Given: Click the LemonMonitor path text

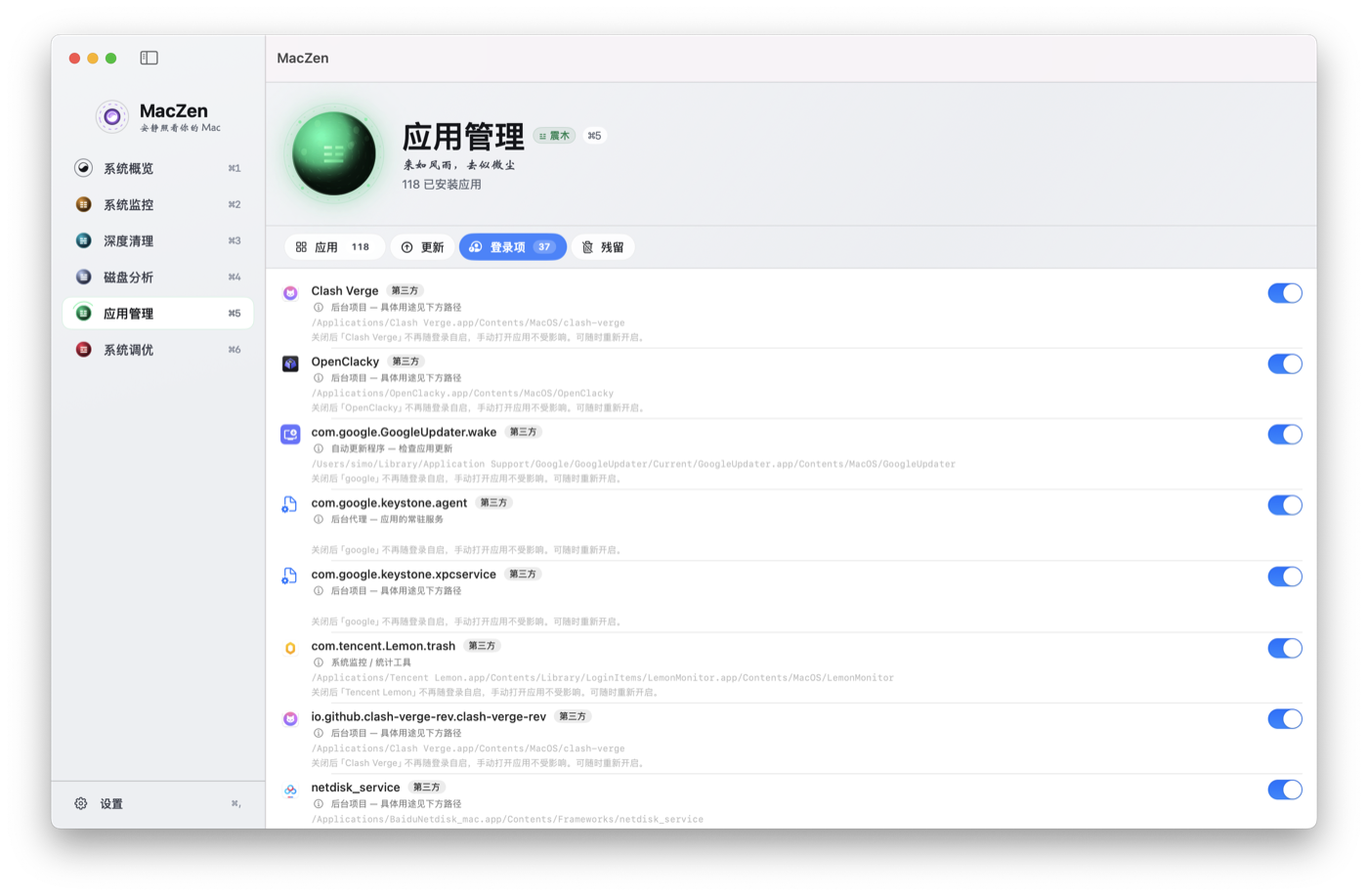Looking at the screenshot, I should [x=602, y=677].
